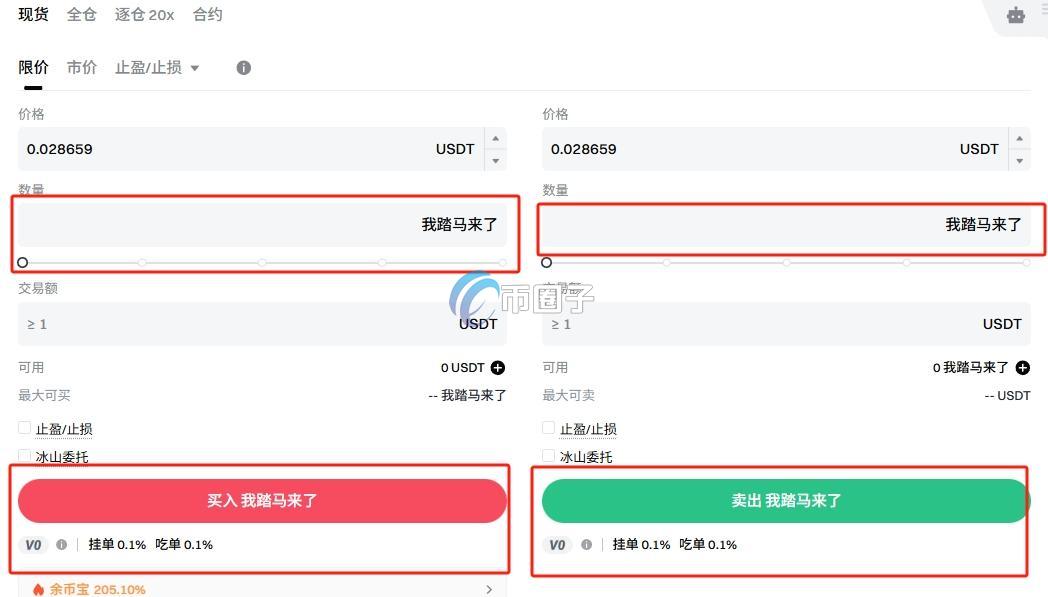Click the info icon next to sell-side V0 badge
This screenshot has height=597, width=1048.
[x=586, y=545]
